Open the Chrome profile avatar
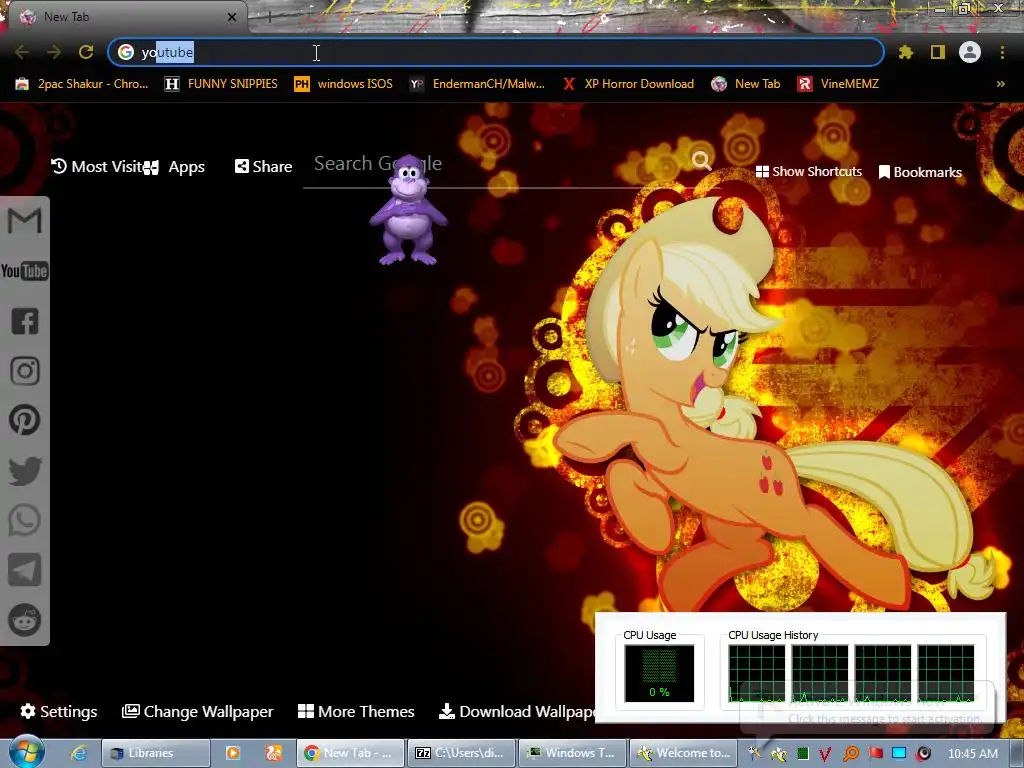Image resolution: width=1024 pixels, height=768 pixels. [970, 52]
